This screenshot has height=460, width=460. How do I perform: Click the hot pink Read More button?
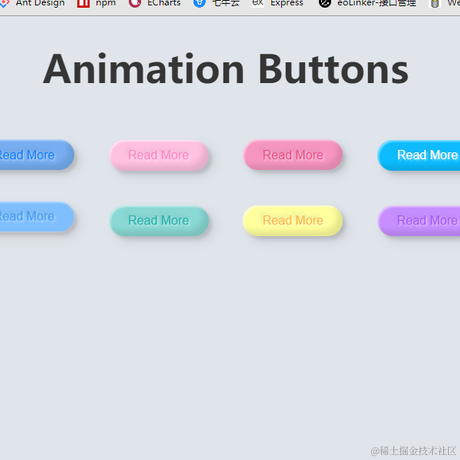[x=293, y=155]
